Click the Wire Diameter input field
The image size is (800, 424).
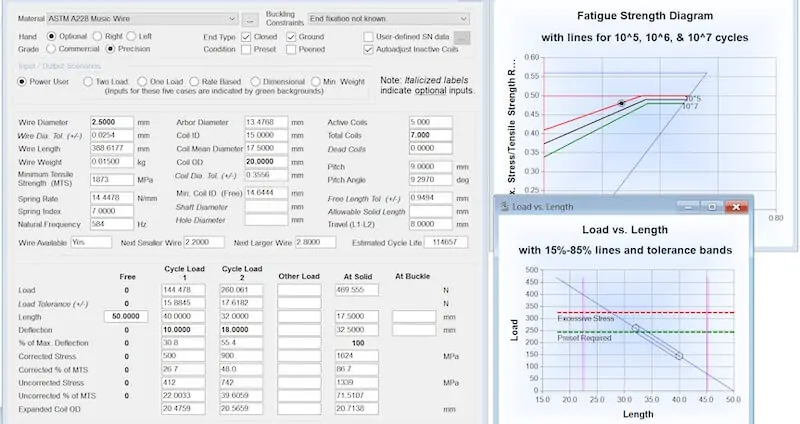click(113, 122)
